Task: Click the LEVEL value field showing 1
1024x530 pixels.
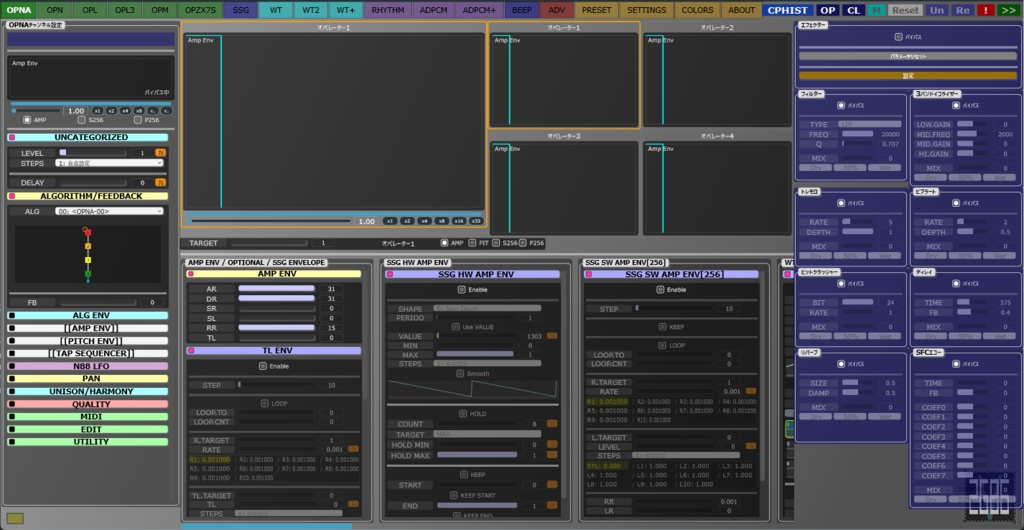Action: (142, 153)
